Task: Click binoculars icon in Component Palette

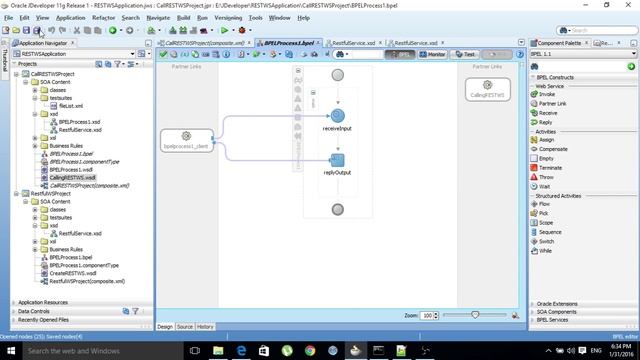Action: coord(535,66)
